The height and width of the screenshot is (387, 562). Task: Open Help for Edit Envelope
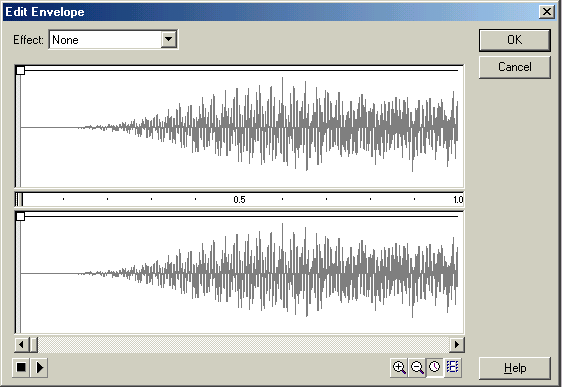[515, 368]
